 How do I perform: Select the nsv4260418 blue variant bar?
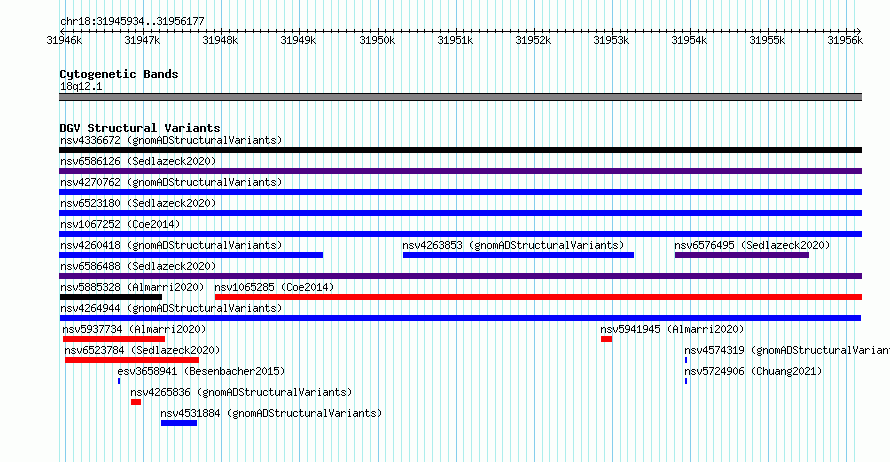coord(191,255)
